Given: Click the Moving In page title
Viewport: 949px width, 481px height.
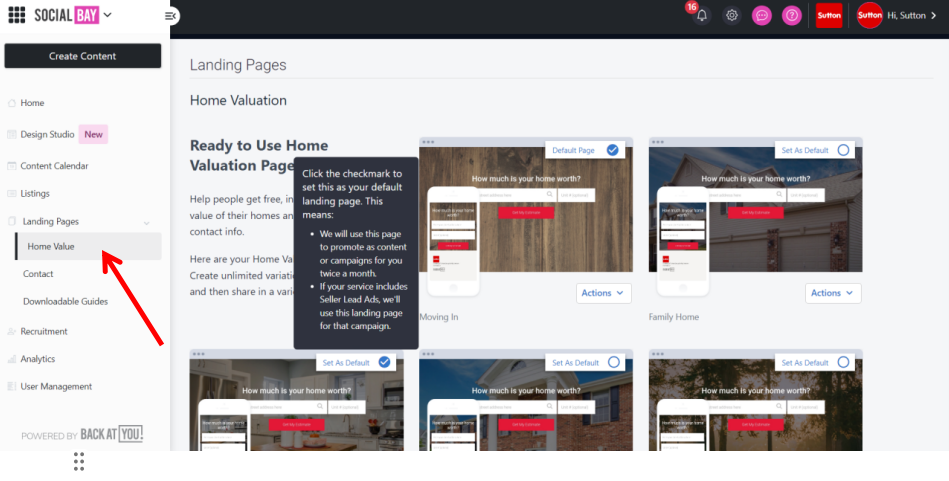Looking at the screenshot, I should (x=439, y=317).
